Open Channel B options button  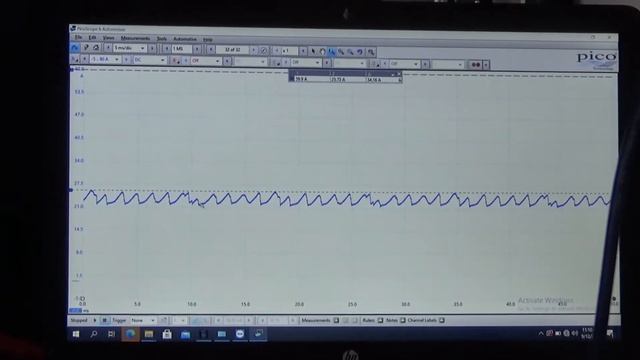pyautogui.click(x=176, y=61)
